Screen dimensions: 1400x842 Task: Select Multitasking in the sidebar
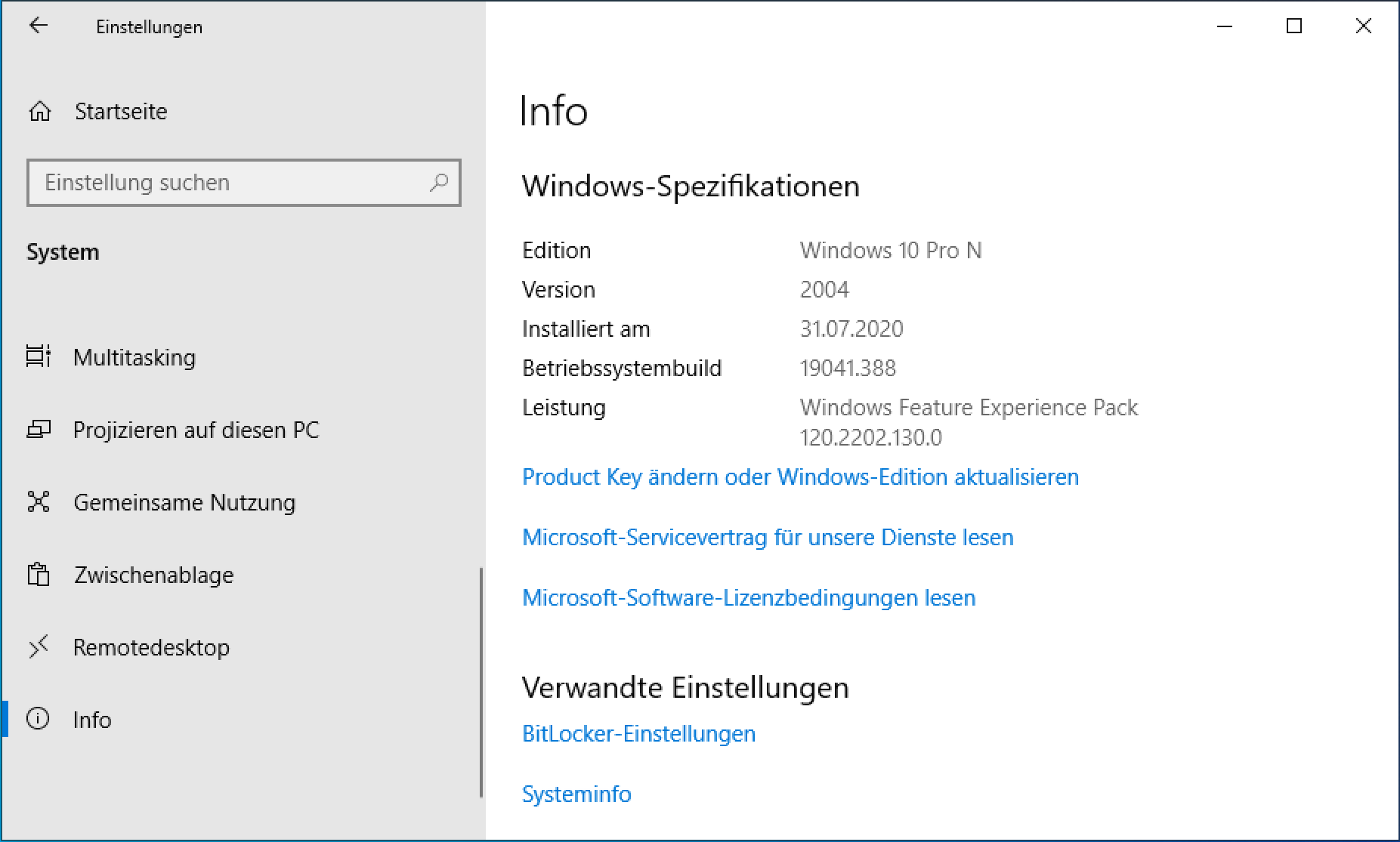pyautogui.click(x=242, y=356)
